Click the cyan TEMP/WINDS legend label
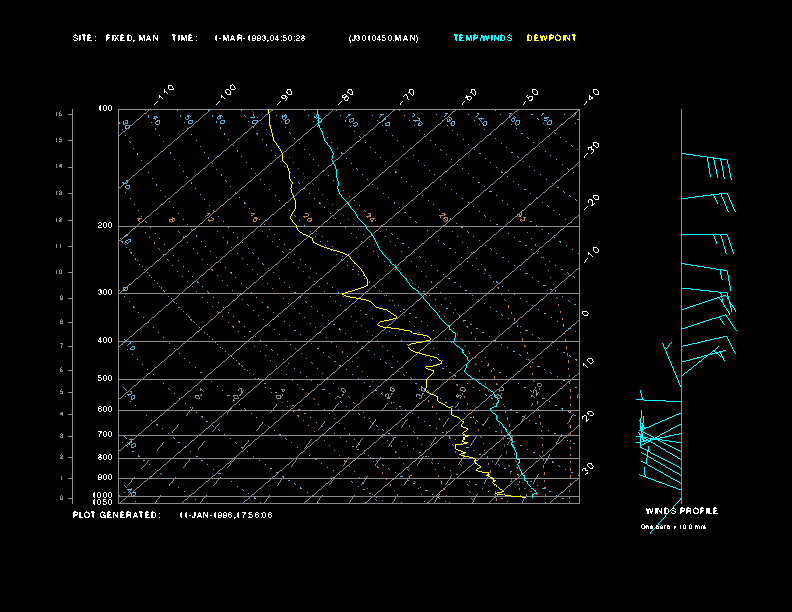Viewport: 792px width, 612px height. pos(482,38)
